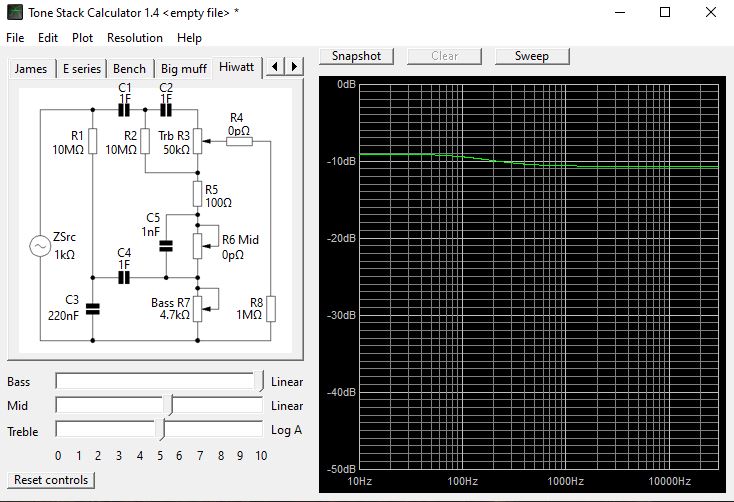The width and height of the screenshot is (734, 502).
Task: Click the Bass slider handle
Action: [x=259, y=381]
